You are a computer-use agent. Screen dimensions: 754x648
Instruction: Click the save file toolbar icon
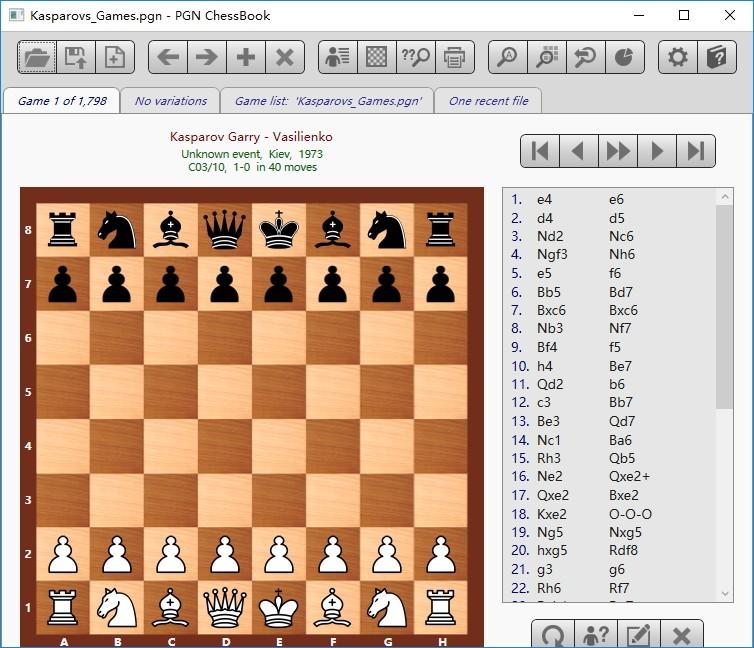76,57
